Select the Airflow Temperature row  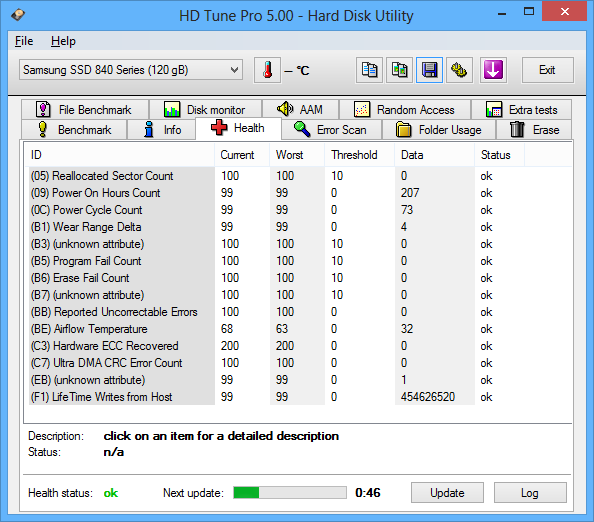tap(276, 329)
